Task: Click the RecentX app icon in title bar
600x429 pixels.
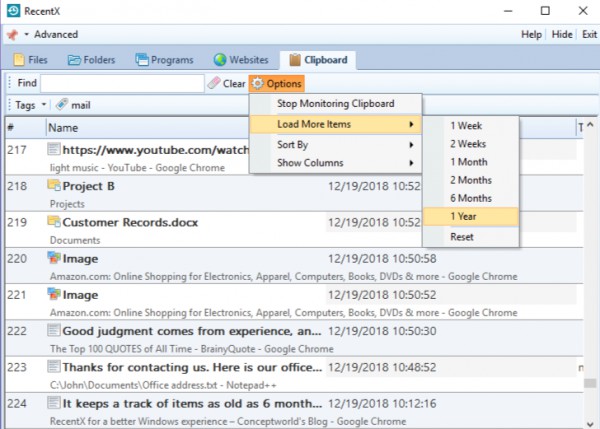Action: click(x=13, y=11)
